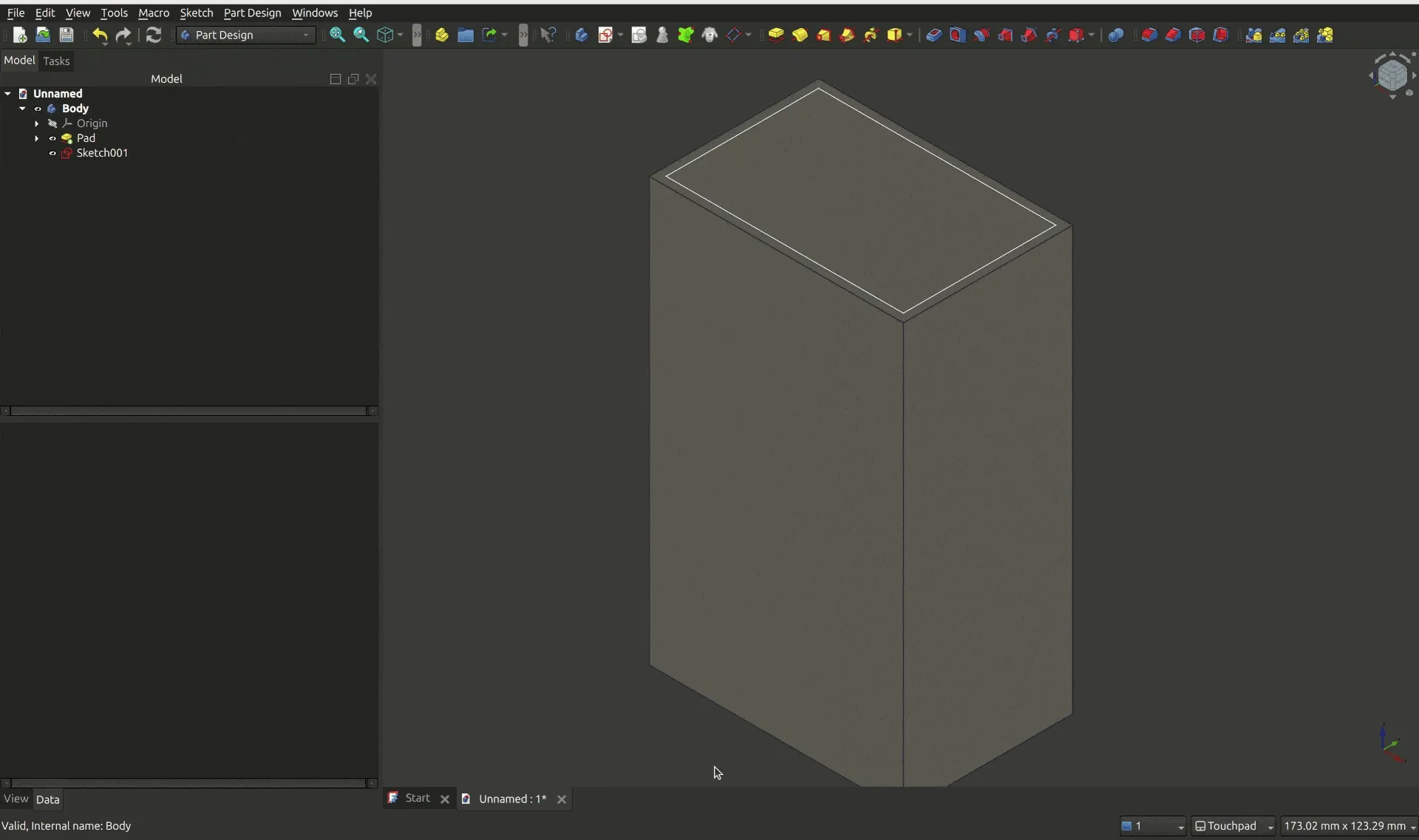Image resolution: width=1419 pixels, height=840 pixels.
Task: Open the additive primitive dropdown arrow
Action: 910,35
